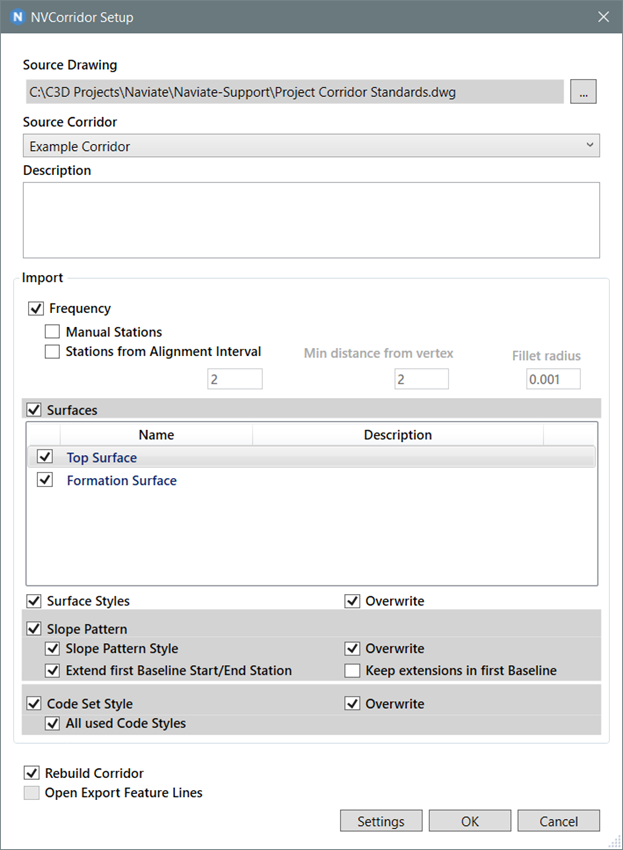Toggle Overwrite next to Surface Styles
Image resolution: width=623 pixels, height=850 pixels.
click(352, 601)
